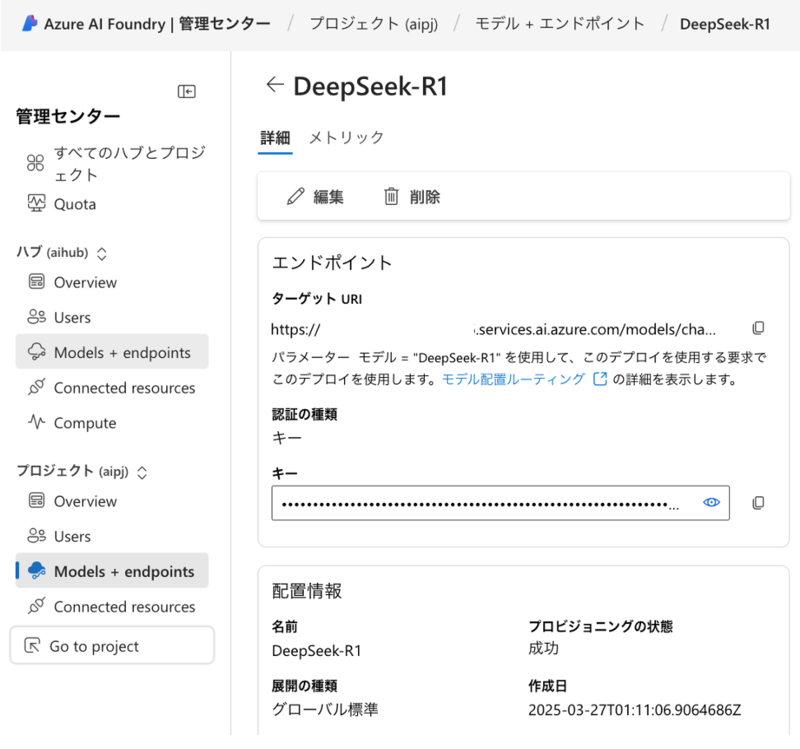This screenshot has height=749, width=800.
Task: Click the hub Users people icon
Action: 36,317
